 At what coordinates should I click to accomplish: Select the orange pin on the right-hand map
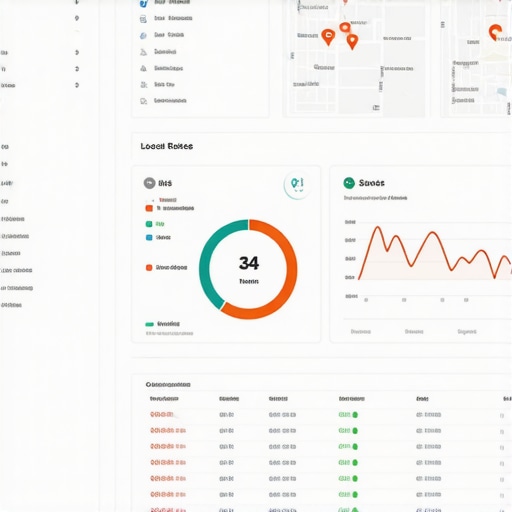495,33
